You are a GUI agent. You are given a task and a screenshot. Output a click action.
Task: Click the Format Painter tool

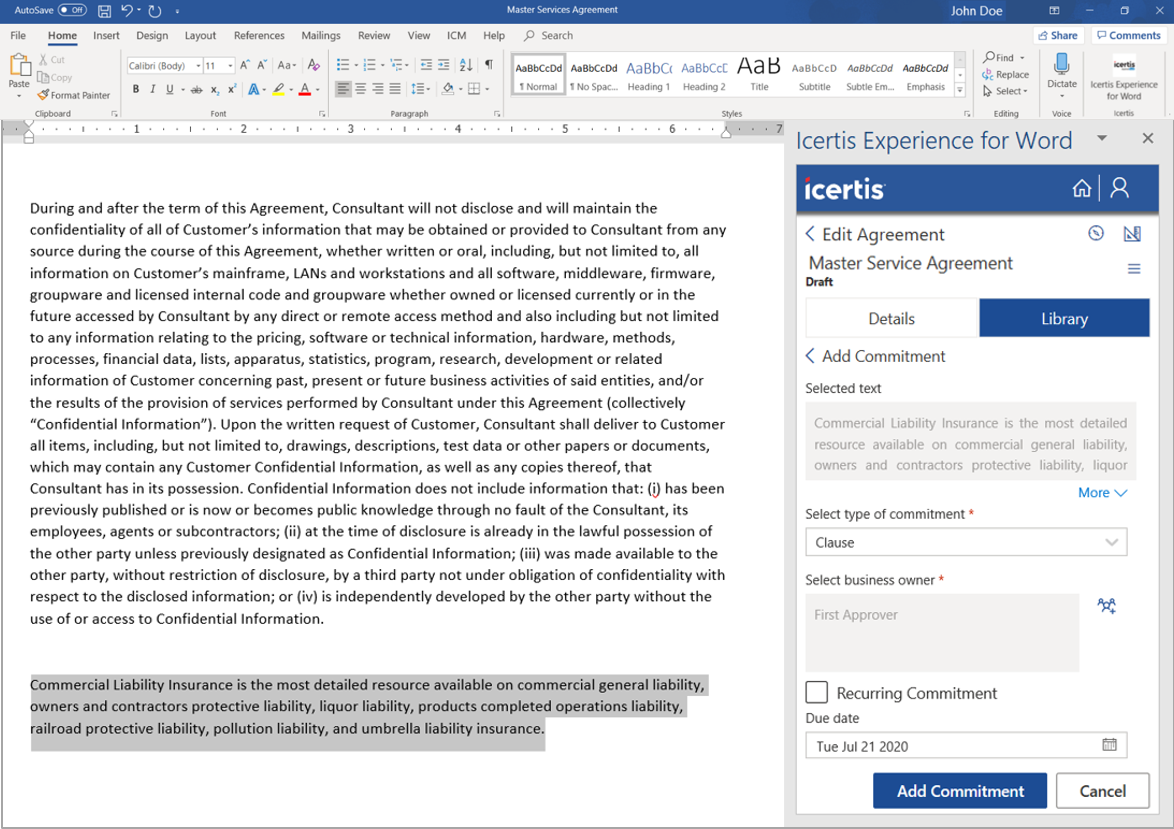click(x=74, y=95)
